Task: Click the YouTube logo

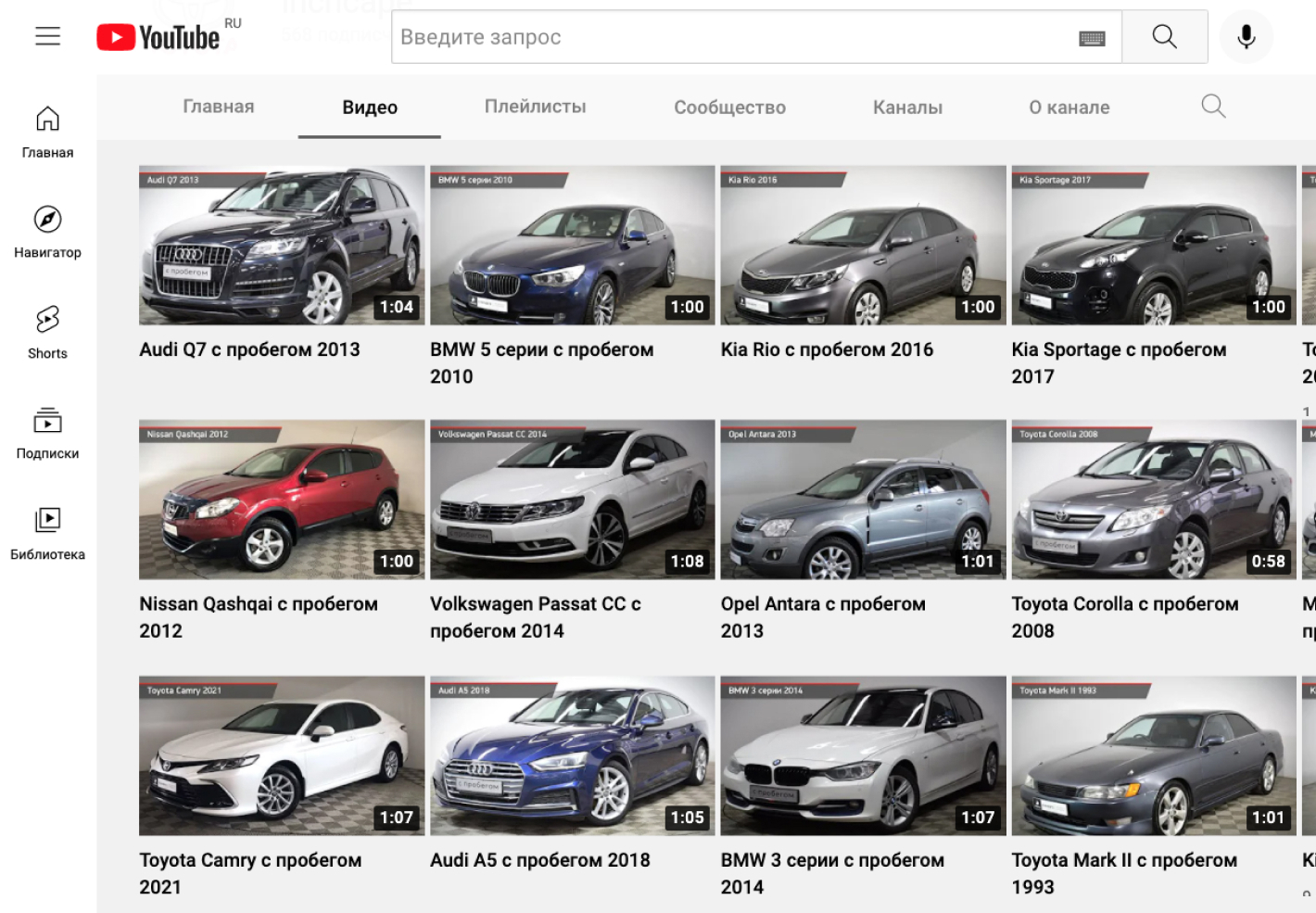Action: [158, 37]
